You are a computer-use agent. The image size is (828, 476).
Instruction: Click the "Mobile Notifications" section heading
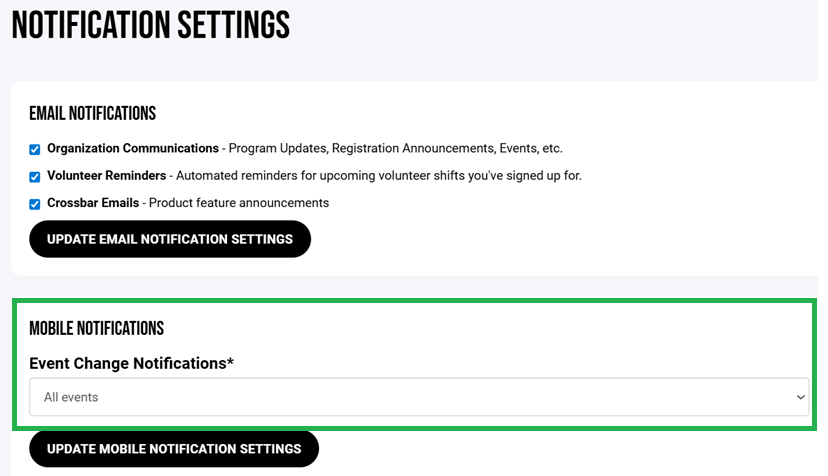(x=97, y=328)
